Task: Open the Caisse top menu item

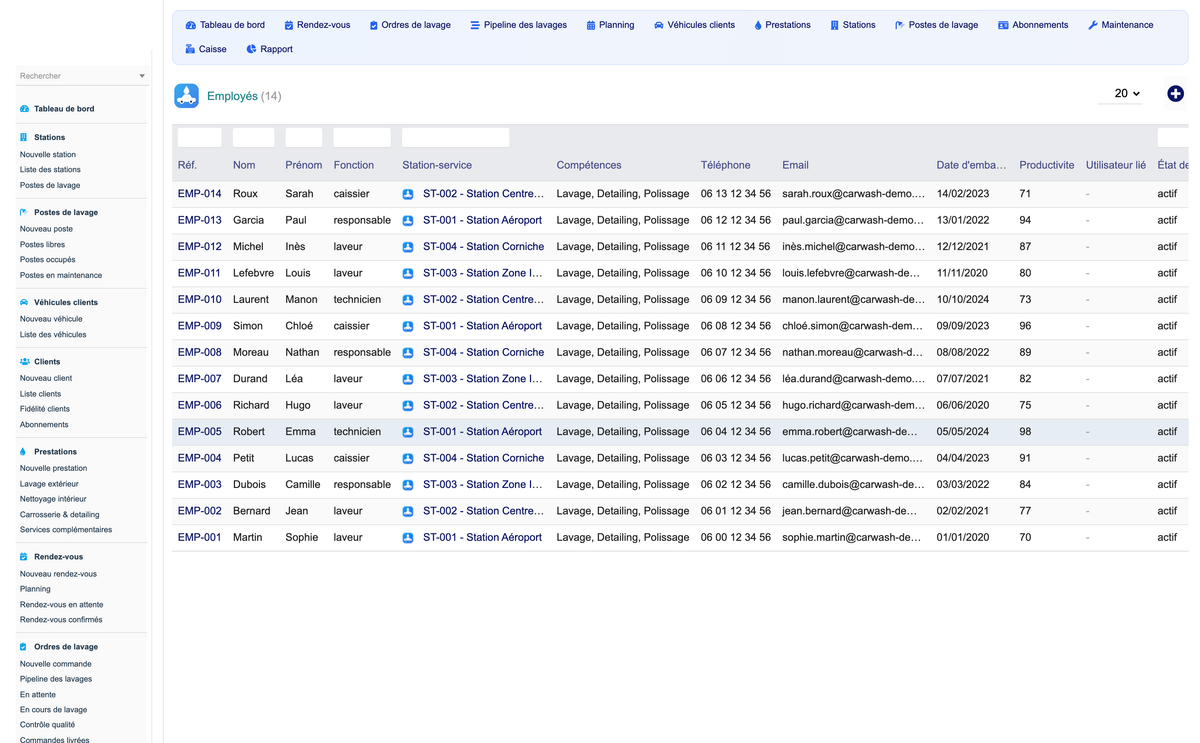Action: tap(206, 49)
